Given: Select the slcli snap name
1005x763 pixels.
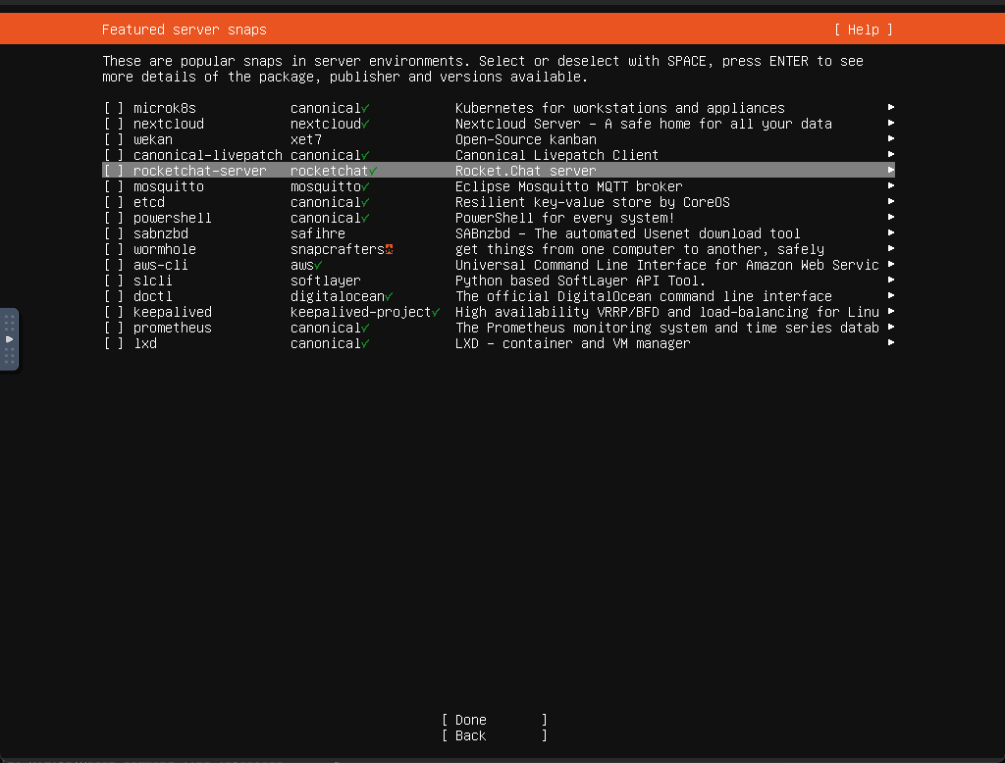Looking at the screenshot, I should (153, 281).
